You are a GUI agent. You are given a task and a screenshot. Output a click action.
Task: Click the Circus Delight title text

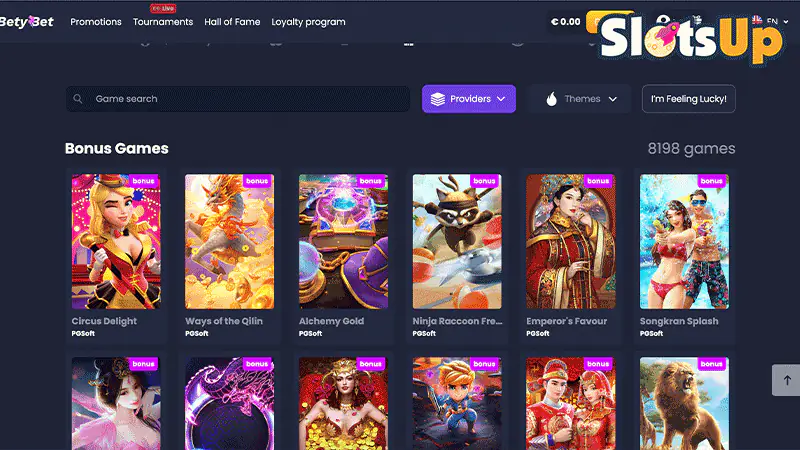(104, 321)
